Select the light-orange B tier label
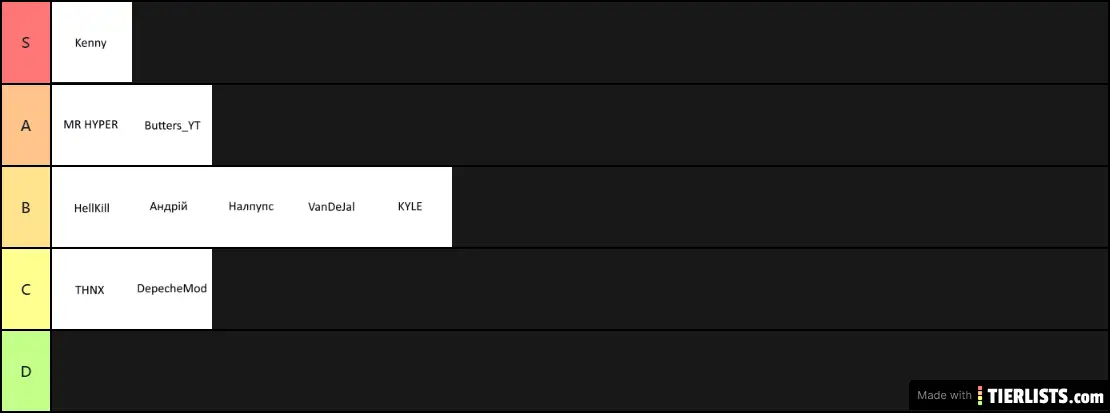The image size is (1110, 413). click(25, 208)
